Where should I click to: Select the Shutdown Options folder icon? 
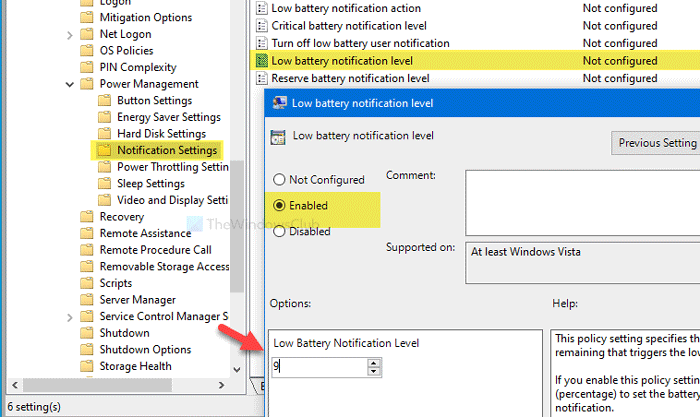87,349
